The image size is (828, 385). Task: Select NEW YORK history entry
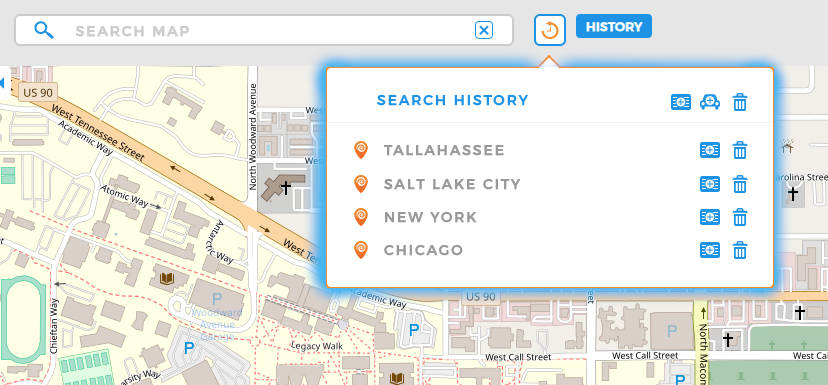(x=430, y=217)
